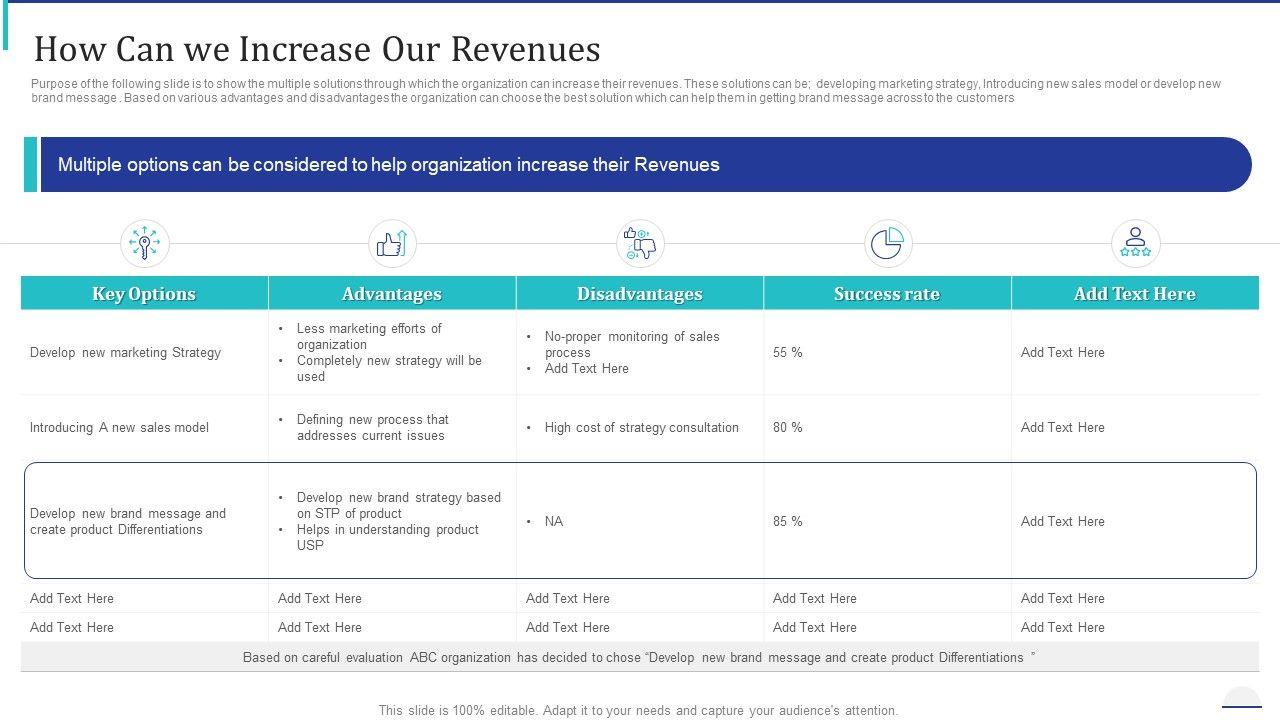Viewport: 1280px width, 720px height.
Task: Select the 85 % success rate value
Action: 788,522
